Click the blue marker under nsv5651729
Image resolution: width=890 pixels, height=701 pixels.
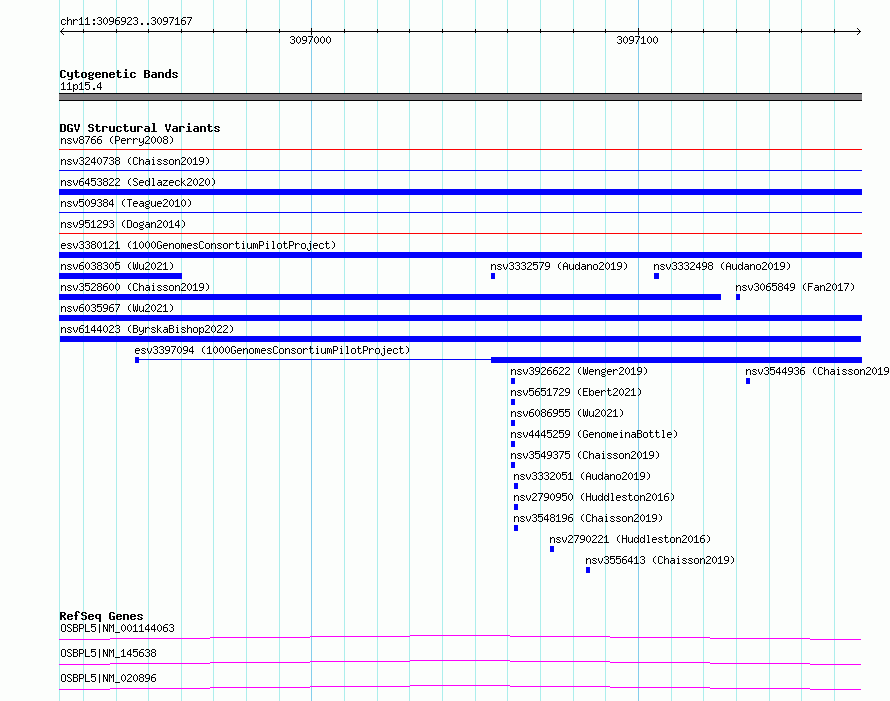pyautogui.click(x=513, y=402)
